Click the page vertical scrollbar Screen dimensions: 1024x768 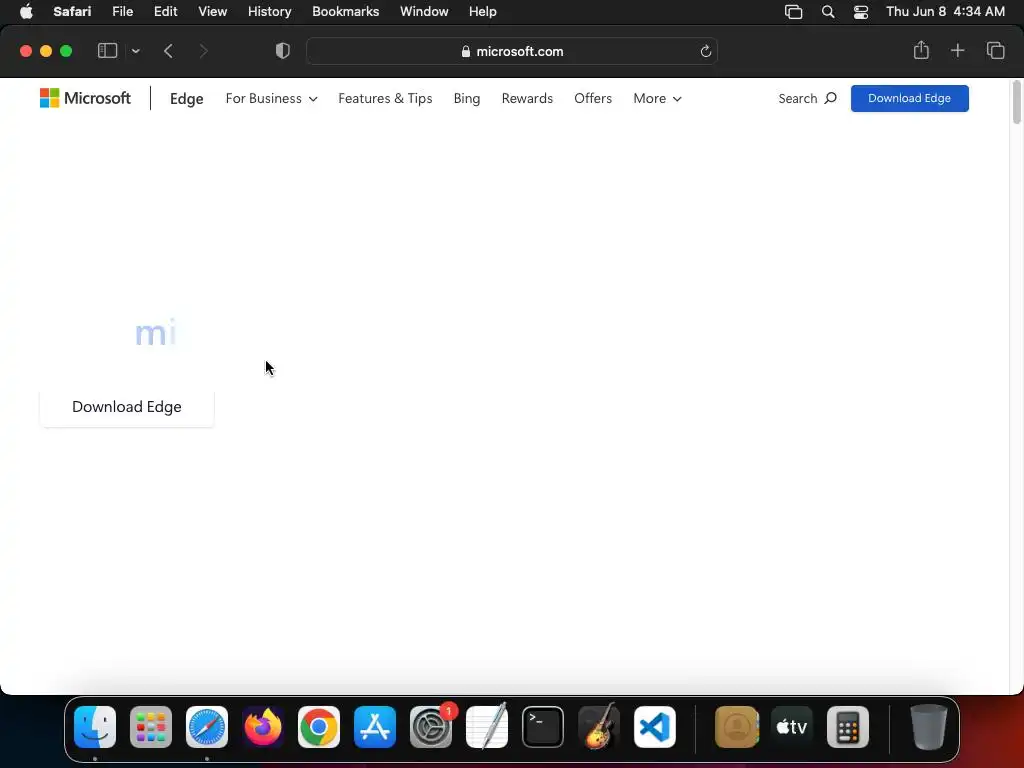(1016, 103)
